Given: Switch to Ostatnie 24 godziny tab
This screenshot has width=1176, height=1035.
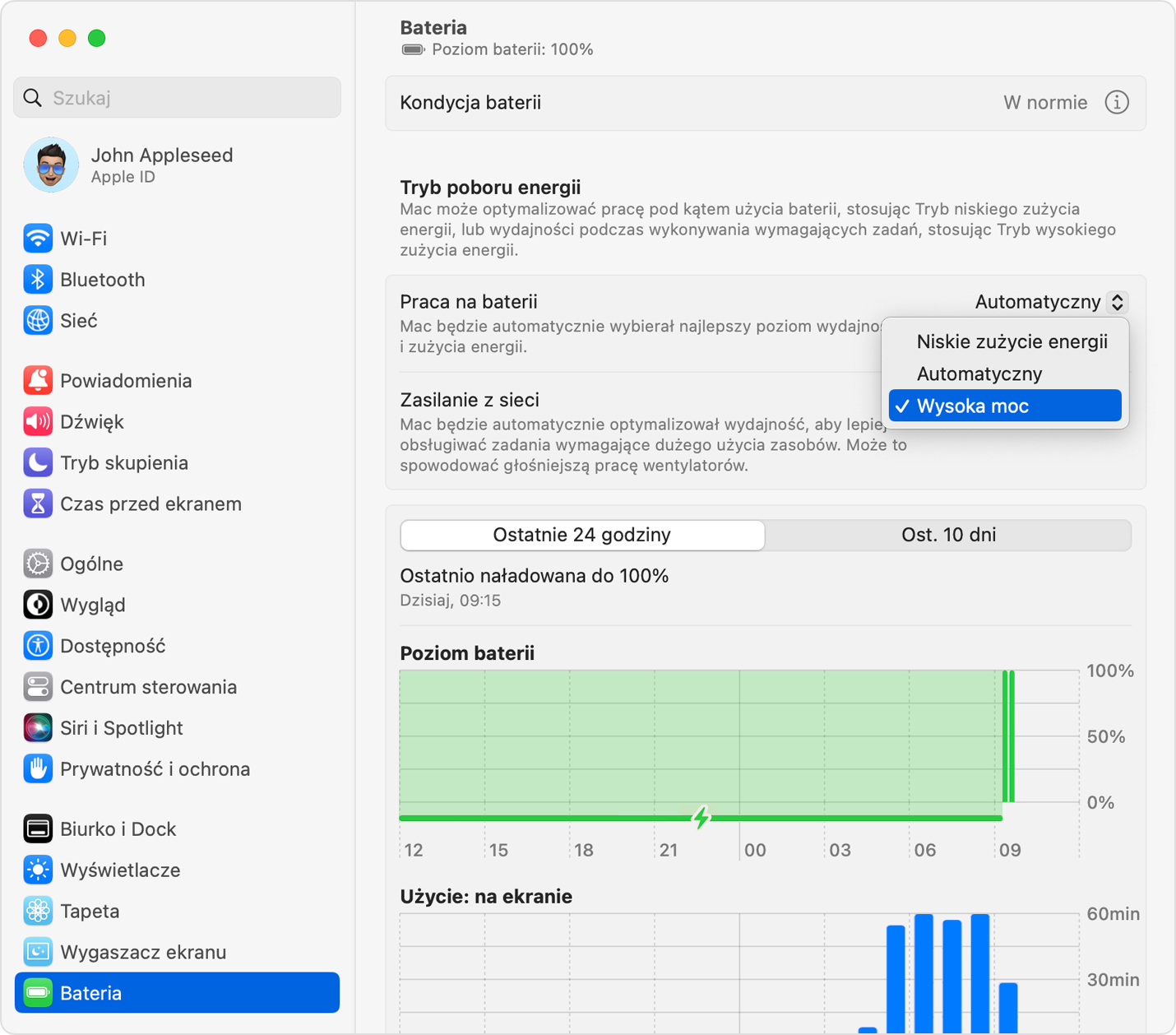Looking at the screenshot, I should [x=582, y=535].
